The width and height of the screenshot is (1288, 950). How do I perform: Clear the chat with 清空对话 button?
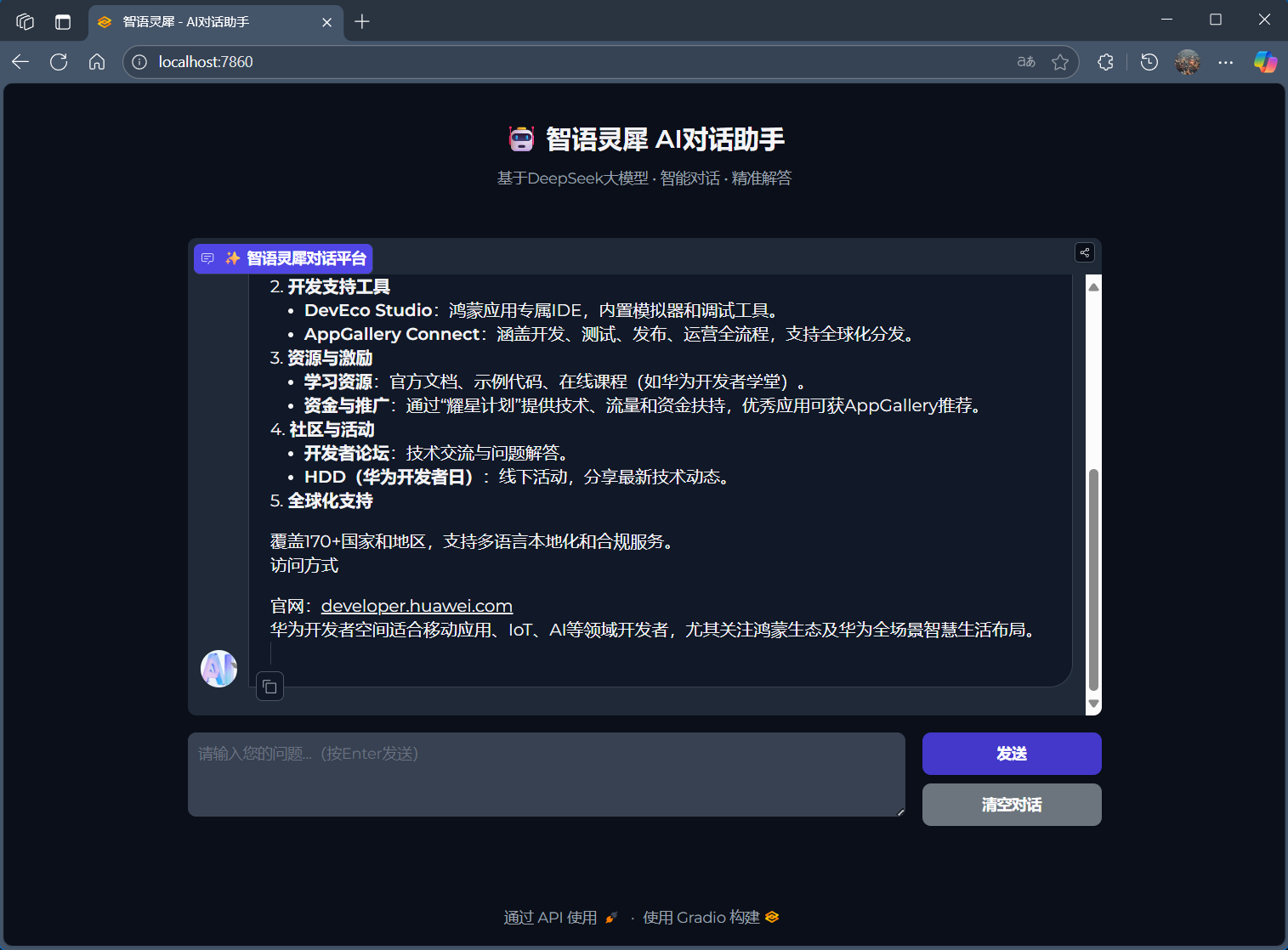[1012, 805]
